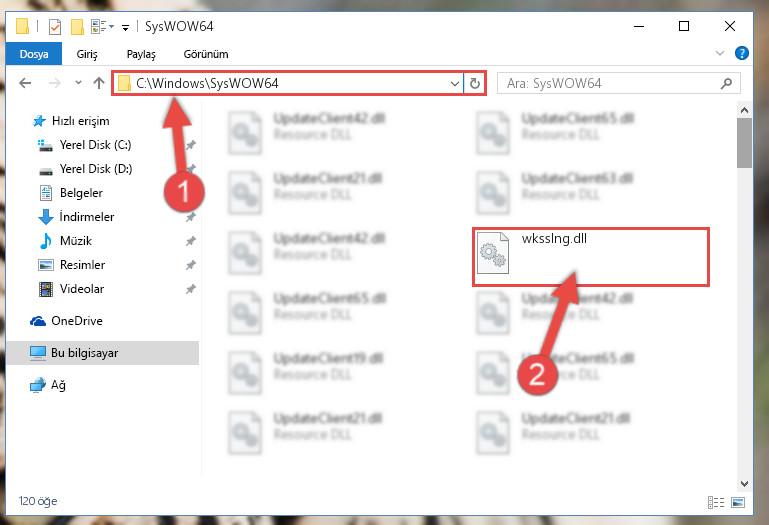The height and width of the screenshot is (525, 769).
Task: Expand the address bar history dropdown
Action: 455,83
